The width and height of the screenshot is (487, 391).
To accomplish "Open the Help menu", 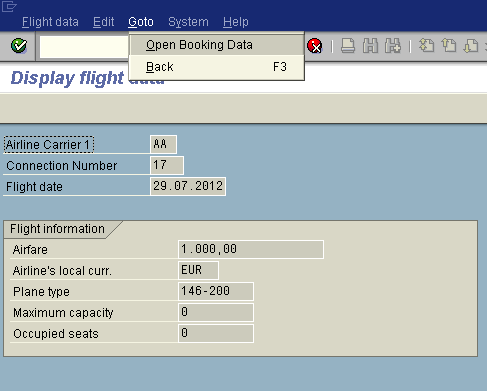I will [236, 22].
